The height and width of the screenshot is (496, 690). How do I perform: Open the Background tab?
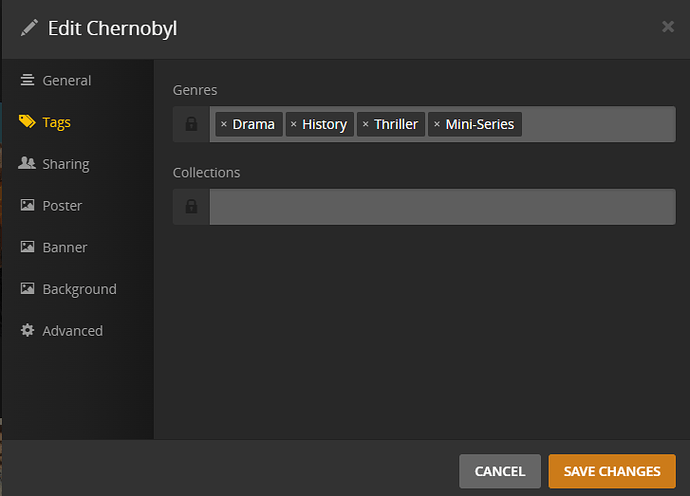78,289
